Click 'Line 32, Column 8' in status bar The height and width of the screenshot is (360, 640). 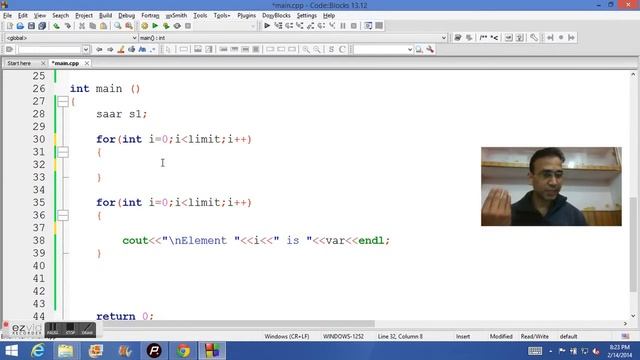400,336
